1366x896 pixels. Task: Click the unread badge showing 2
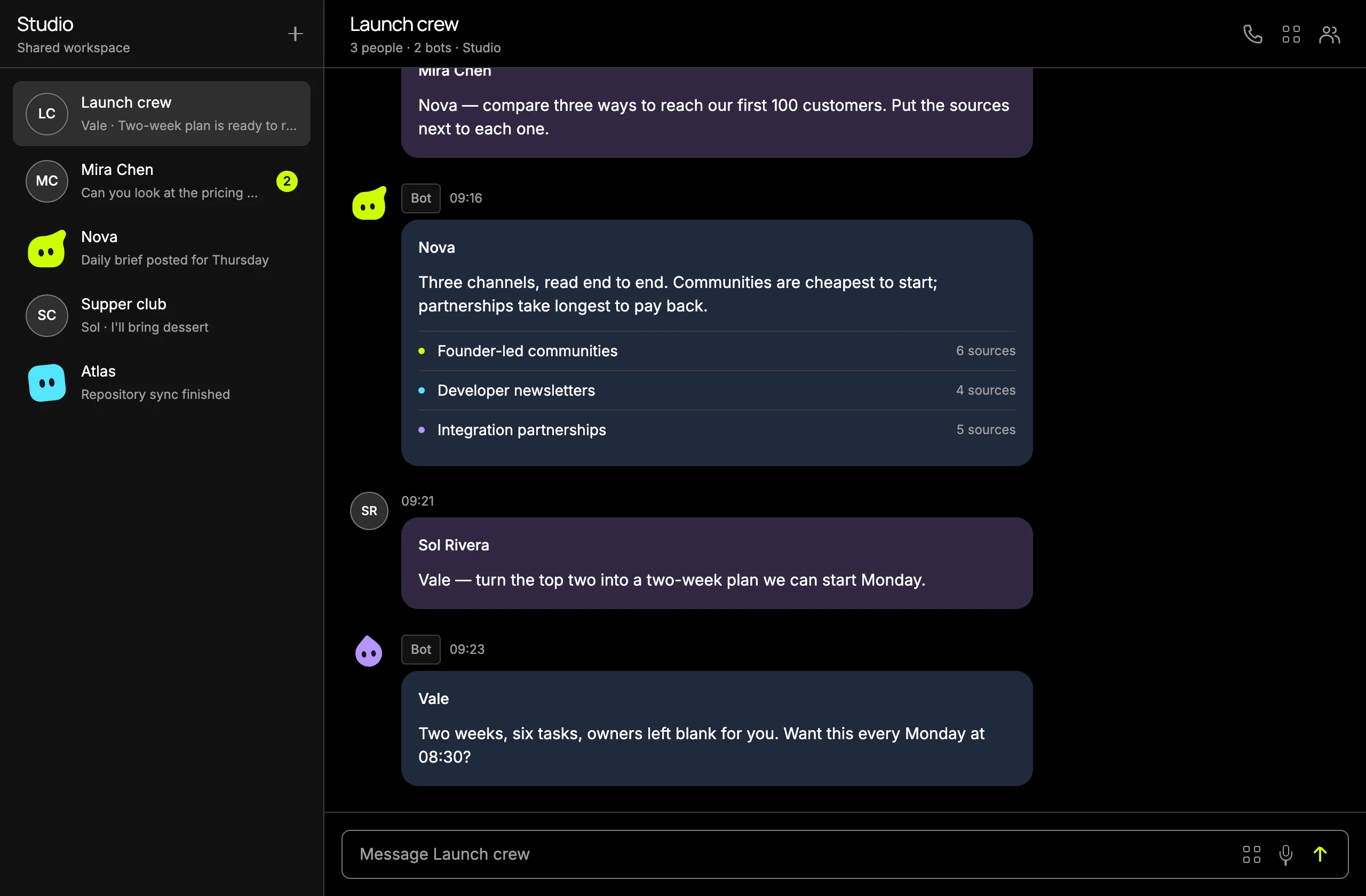[x=287, y=181]
